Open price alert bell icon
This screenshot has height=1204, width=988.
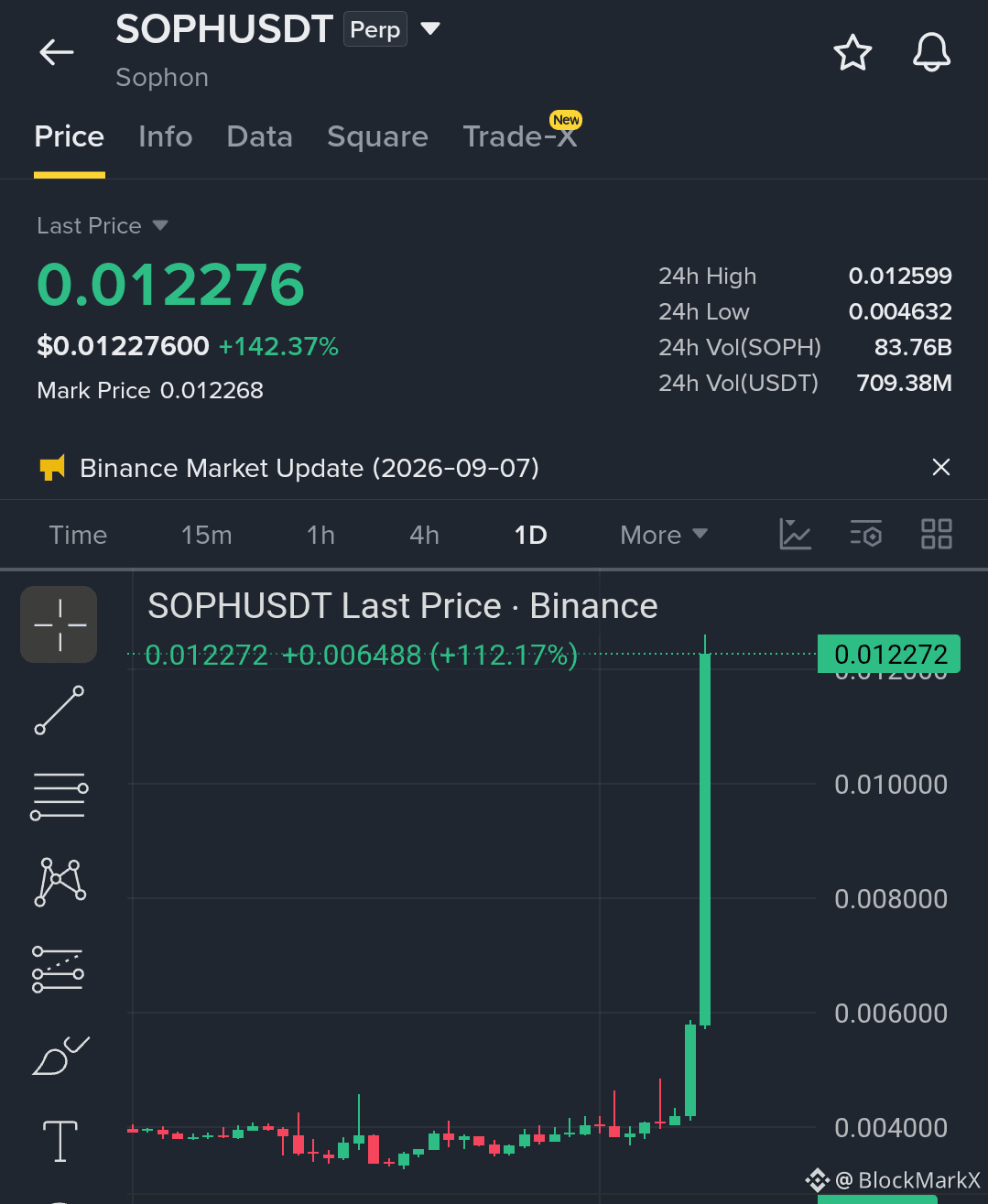[931, 52]
